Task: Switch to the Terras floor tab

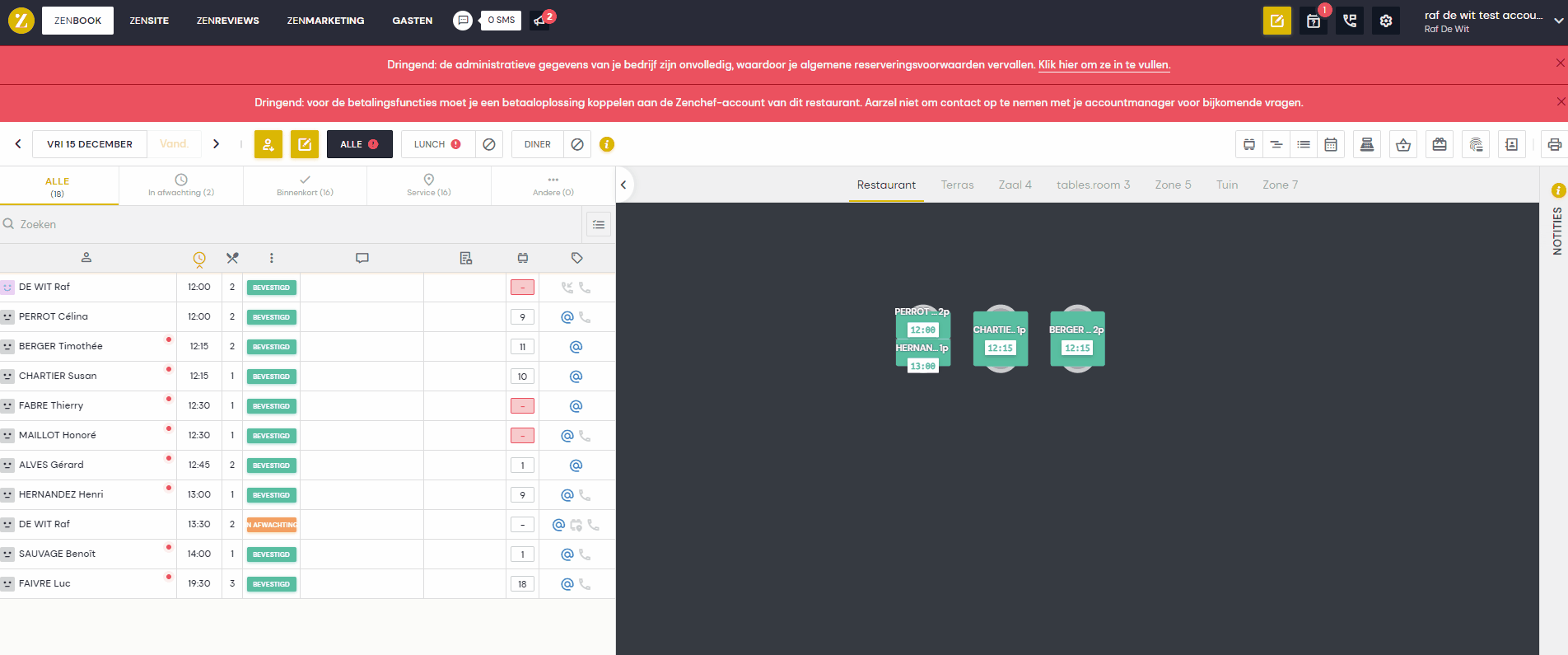Action: coord(957,185)
